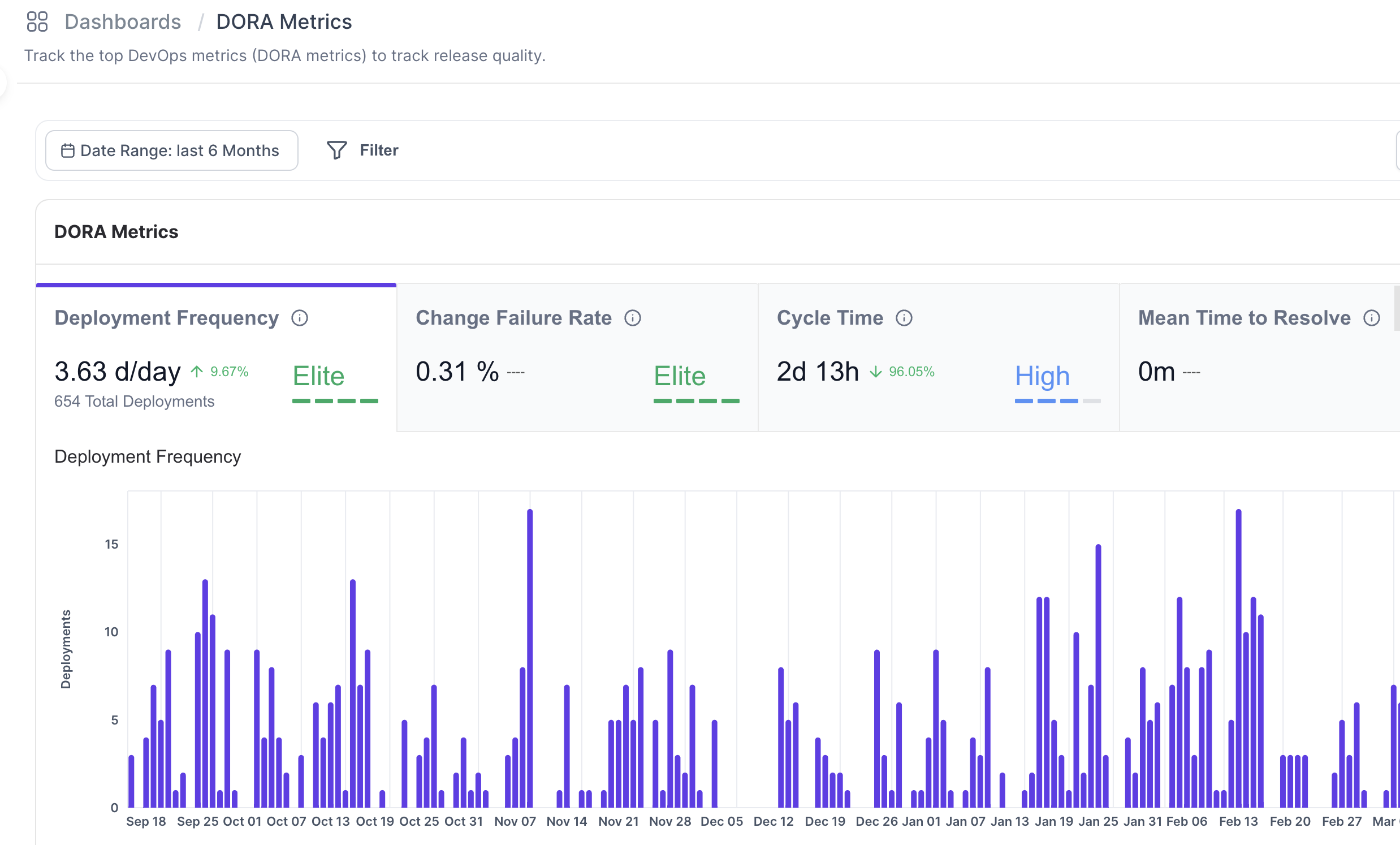Click the funnel filter icon
Screen dimensions: 1400x845
click(x=336, y=150)
